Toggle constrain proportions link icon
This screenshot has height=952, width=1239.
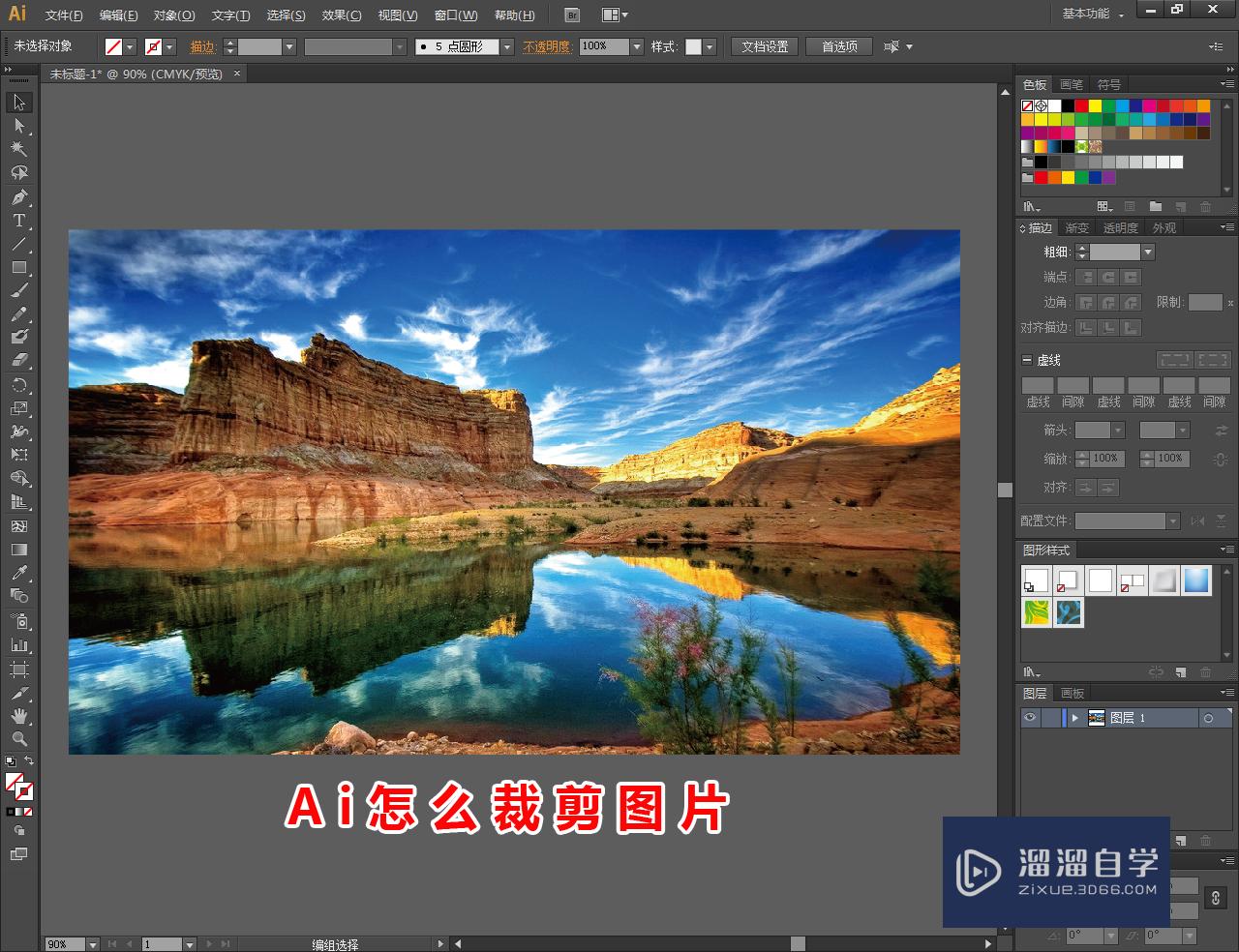point(1216,898)
